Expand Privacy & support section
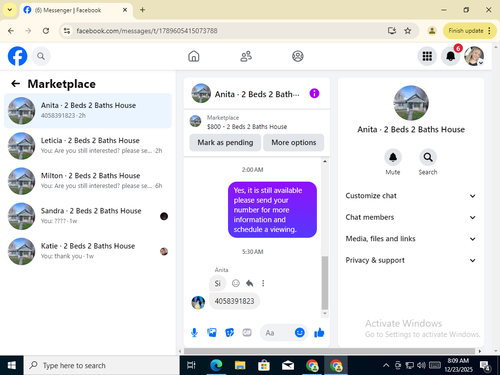This screenshot has width=500, height=375. tap(411, 260)
